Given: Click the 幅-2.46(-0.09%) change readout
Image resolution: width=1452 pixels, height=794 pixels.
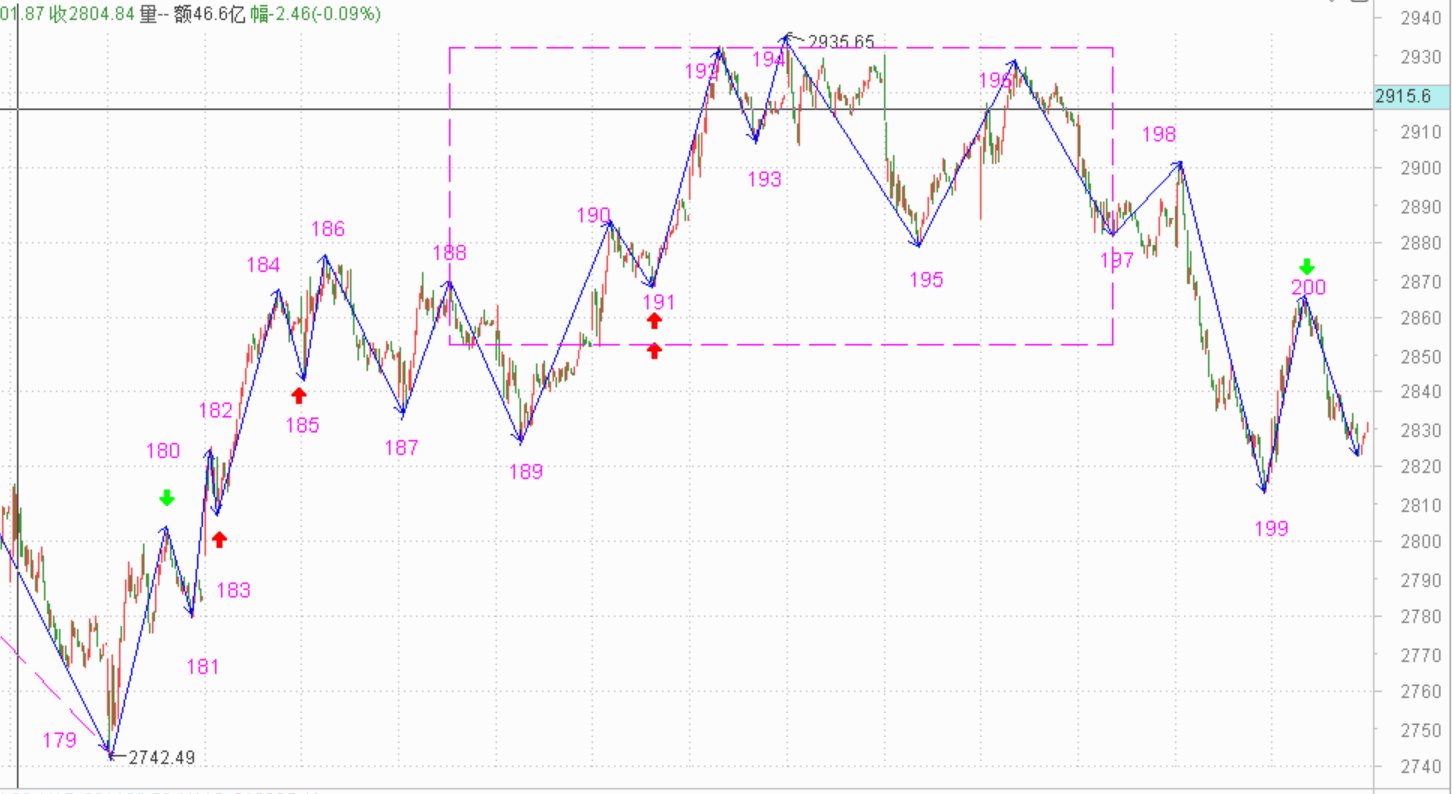Looking at the screenshot, I should 315,14.
